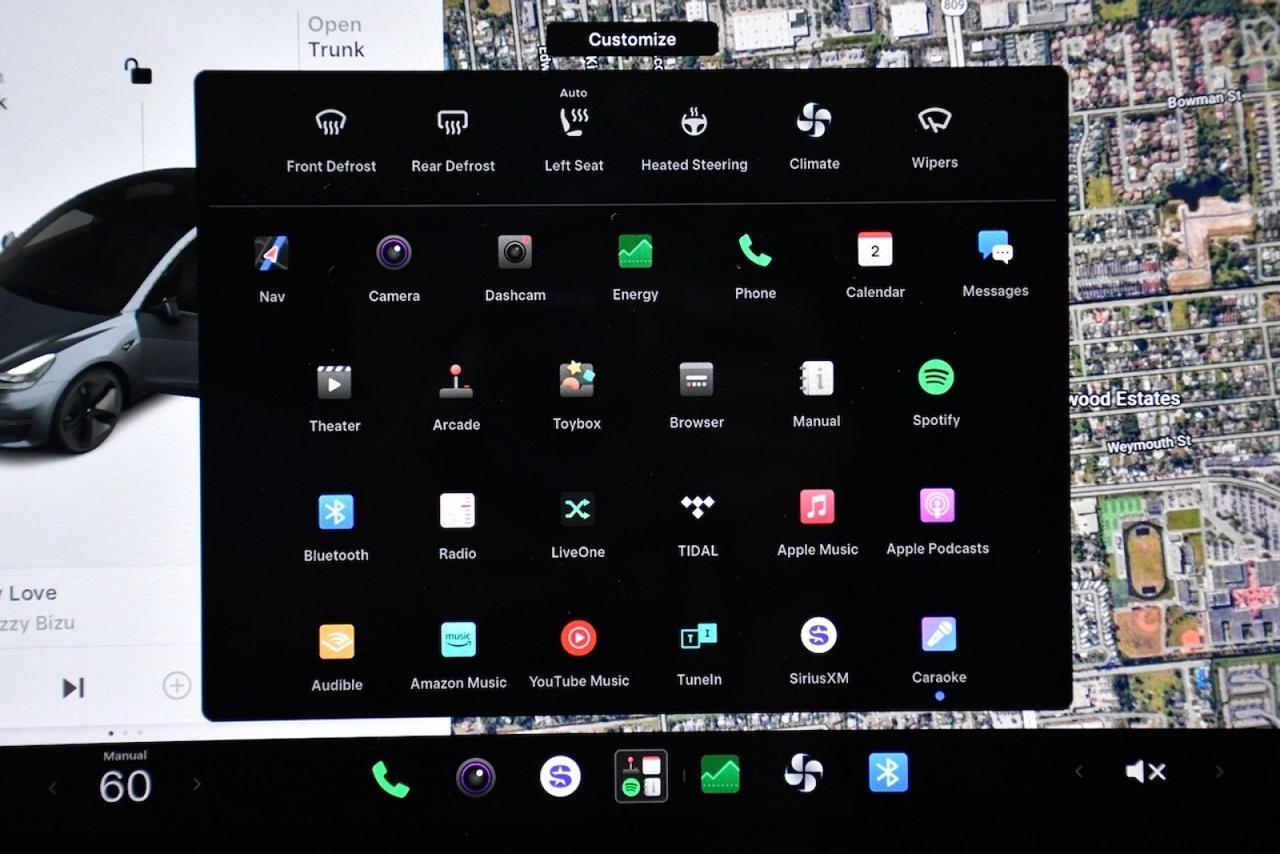
Task: Launch Audible
Action: coord(337,657)
